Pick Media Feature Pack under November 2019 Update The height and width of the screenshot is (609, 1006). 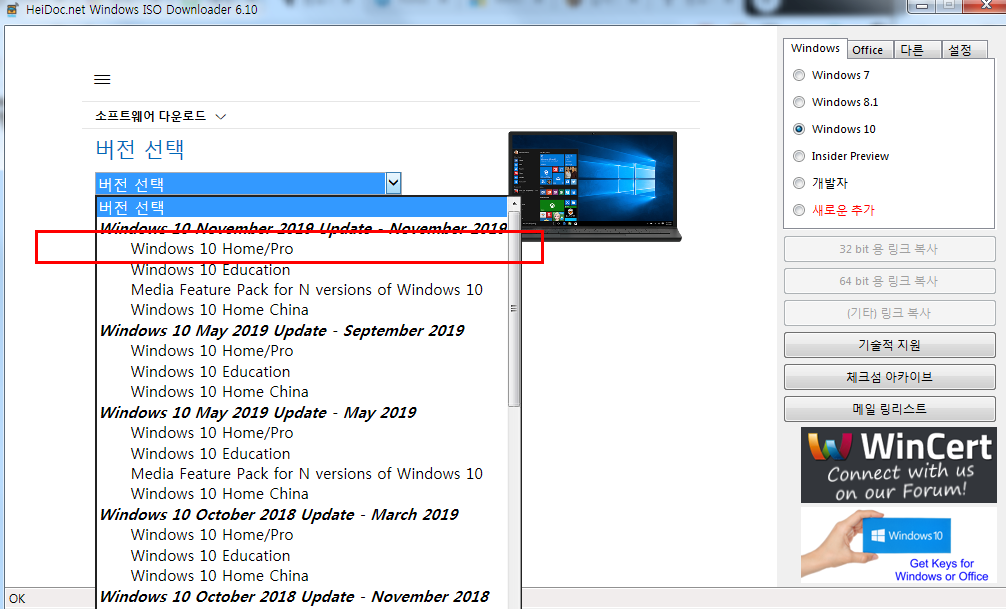pyautogui.click(x=302, y=290)
